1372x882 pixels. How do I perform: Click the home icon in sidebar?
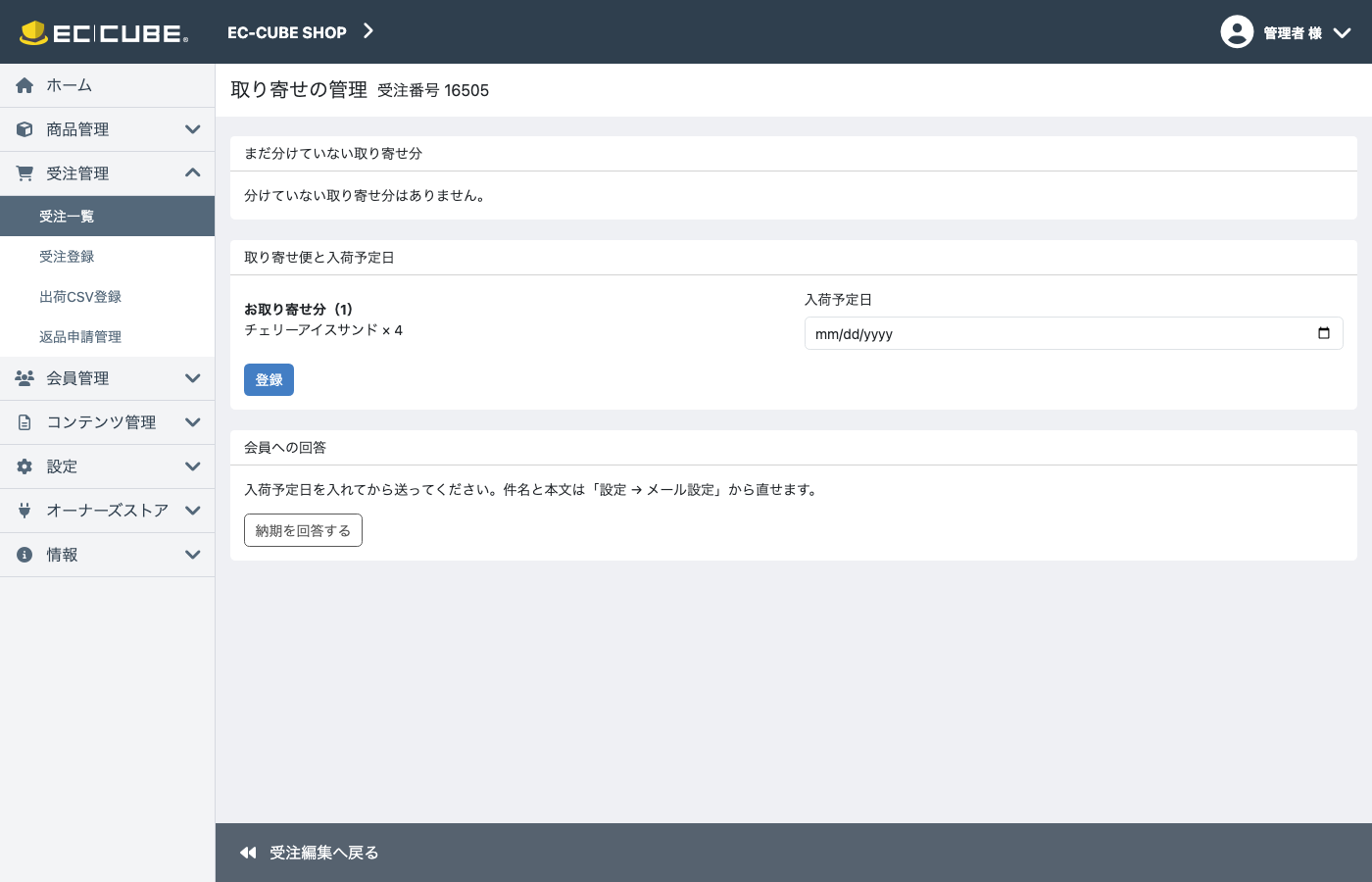point(24,85)
